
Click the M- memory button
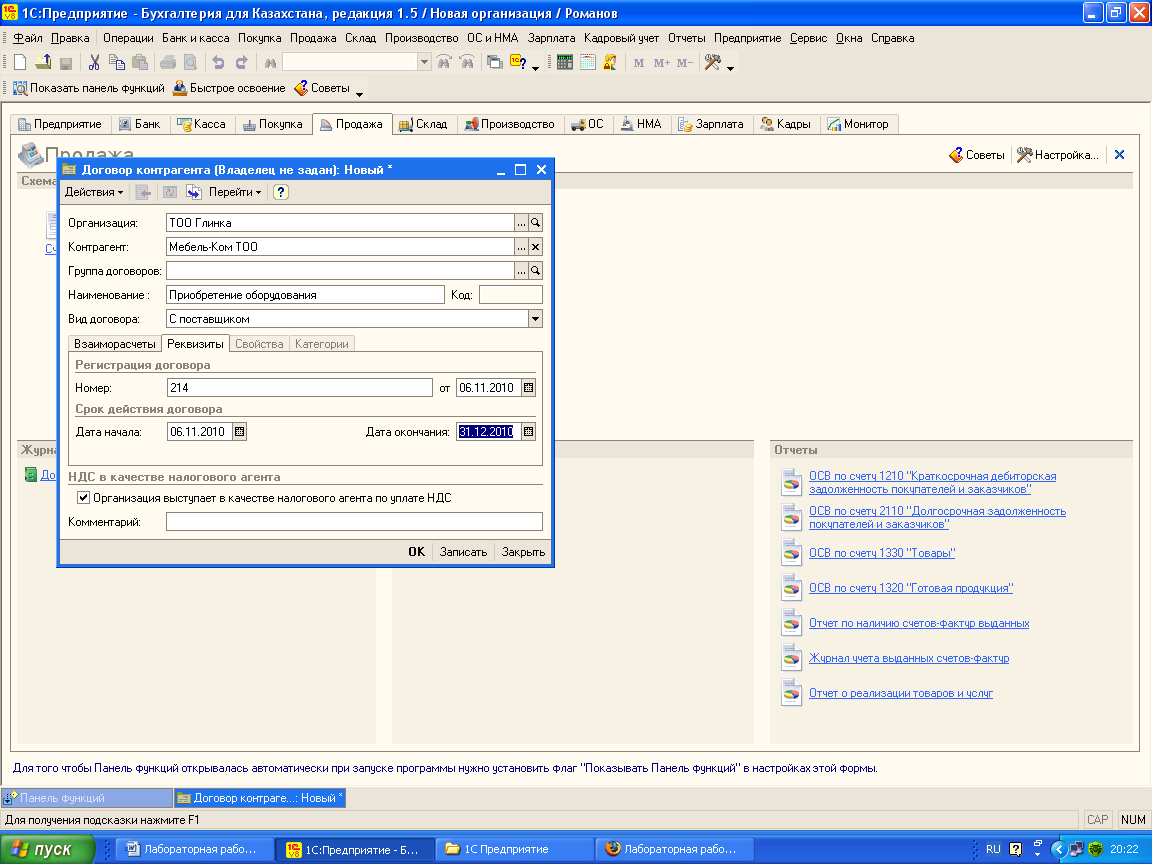coord(685,63)
